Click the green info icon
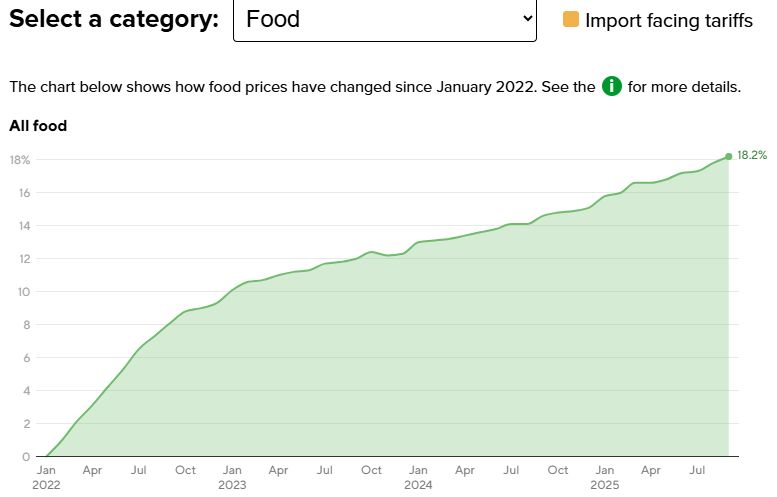This screenshot has width=777, height=497. (612, 87)
